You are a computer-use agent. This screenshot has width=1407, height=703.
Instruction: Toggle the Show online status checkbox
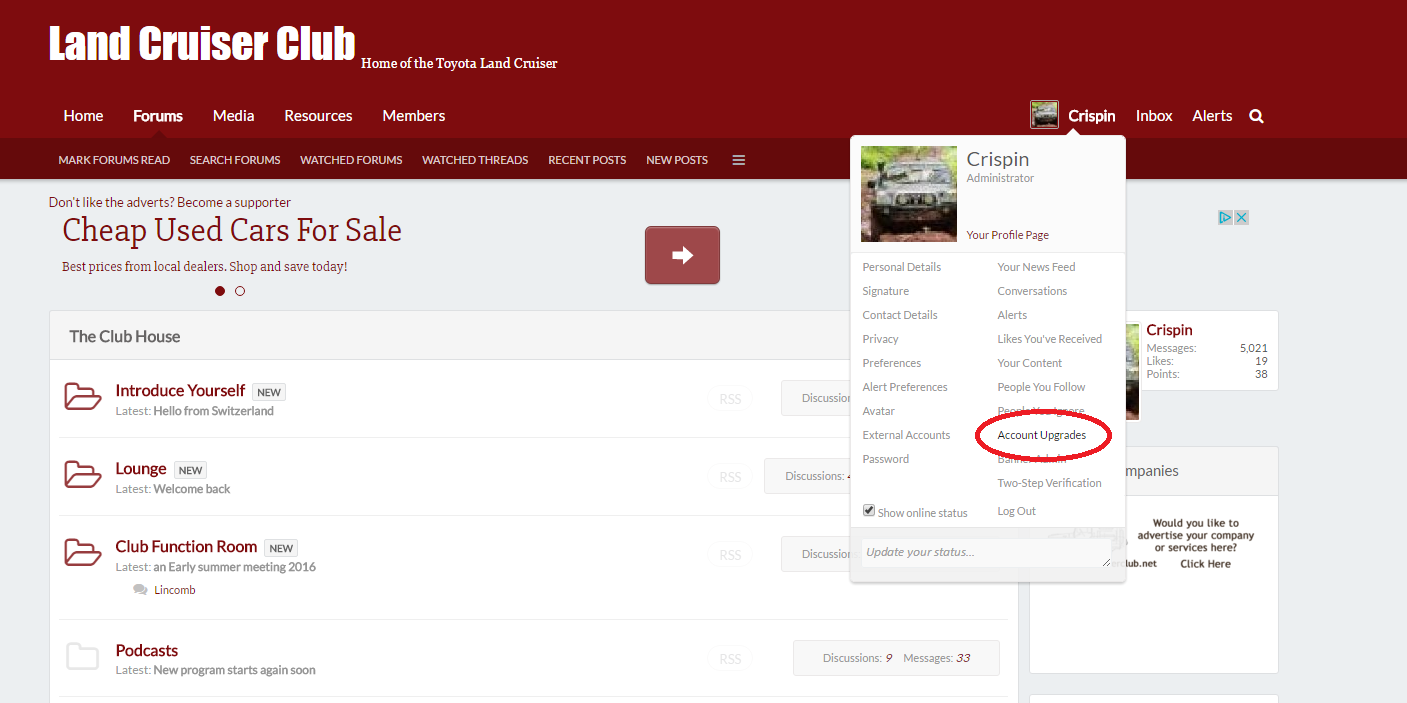869,510
